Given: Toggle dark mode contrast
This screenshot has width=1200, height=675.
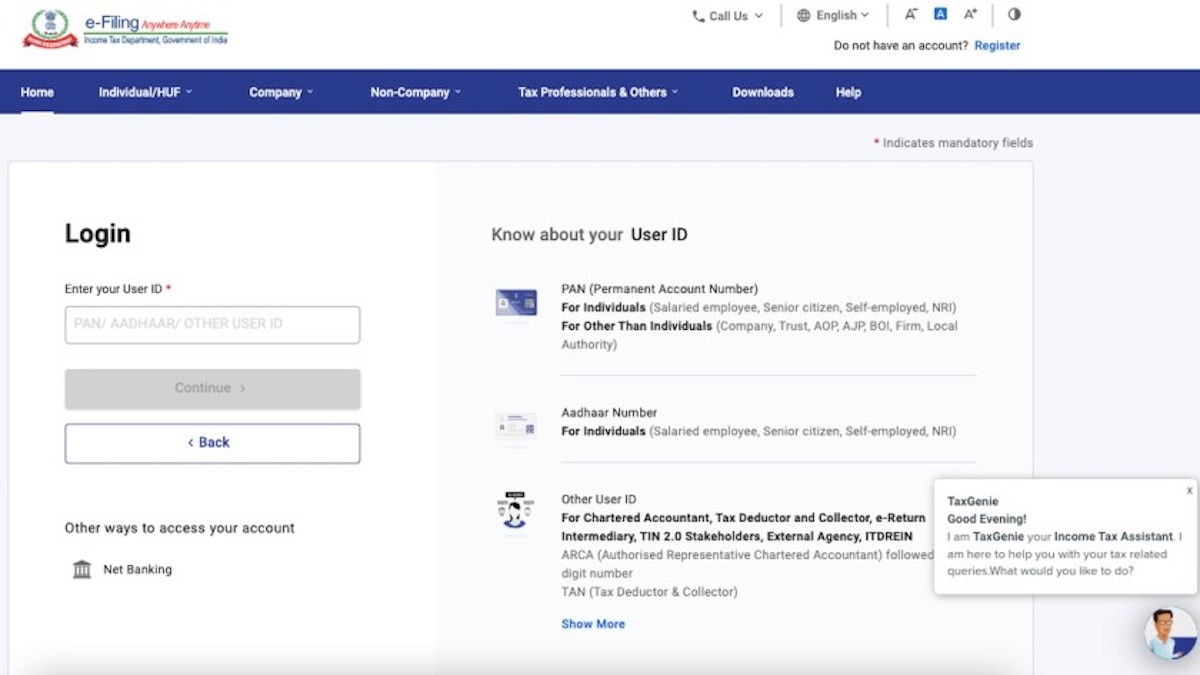Looking at the screenshot, I should (x=1014, y=14).
